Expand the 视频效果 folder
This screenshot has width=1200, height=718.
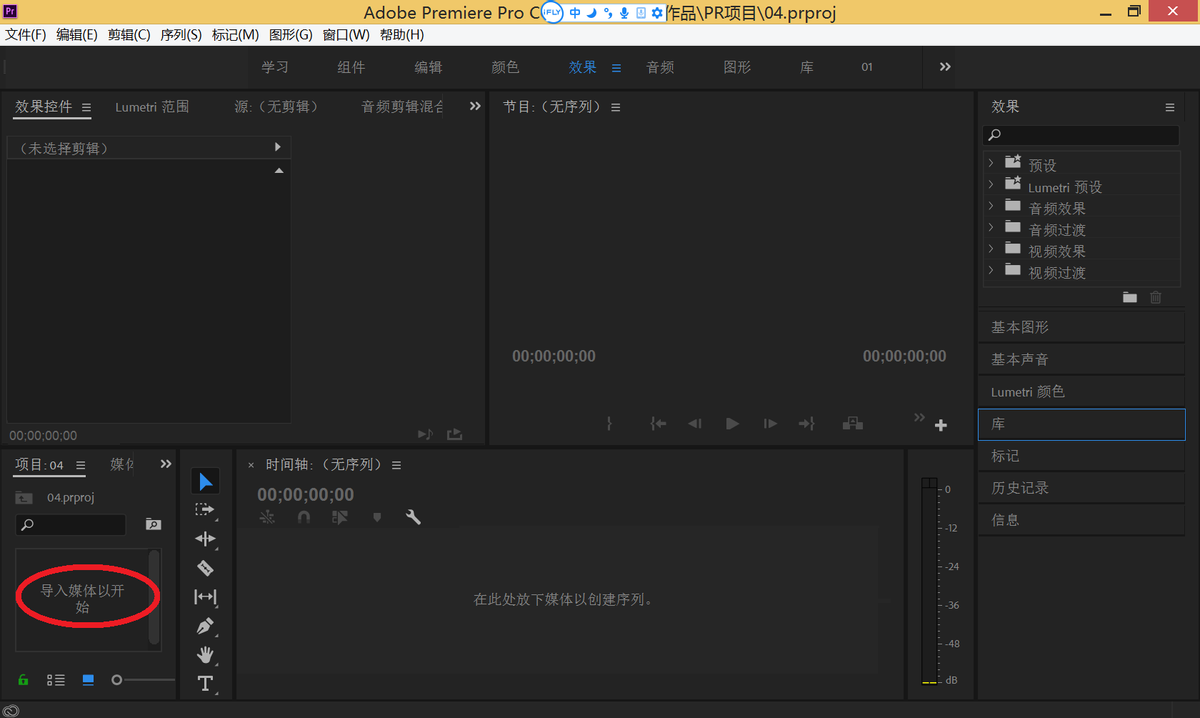tap(991, 249)
